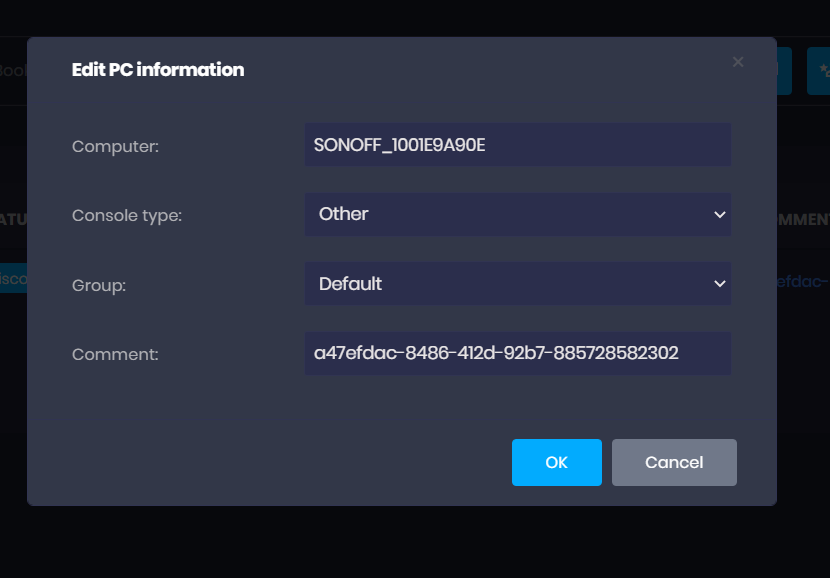The width and height of the screenshot is (830, 578).
Task: Click the partially visible COMMENT column header
Action: 803,219
